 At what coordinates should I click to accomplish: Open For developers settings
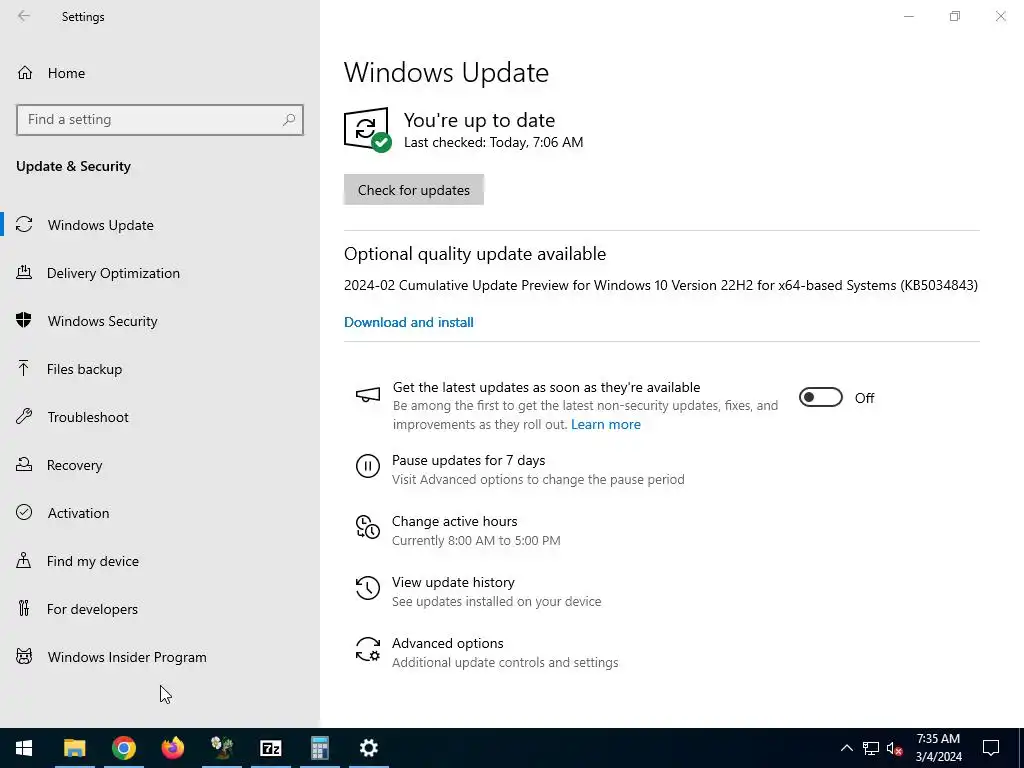point(160,609)
